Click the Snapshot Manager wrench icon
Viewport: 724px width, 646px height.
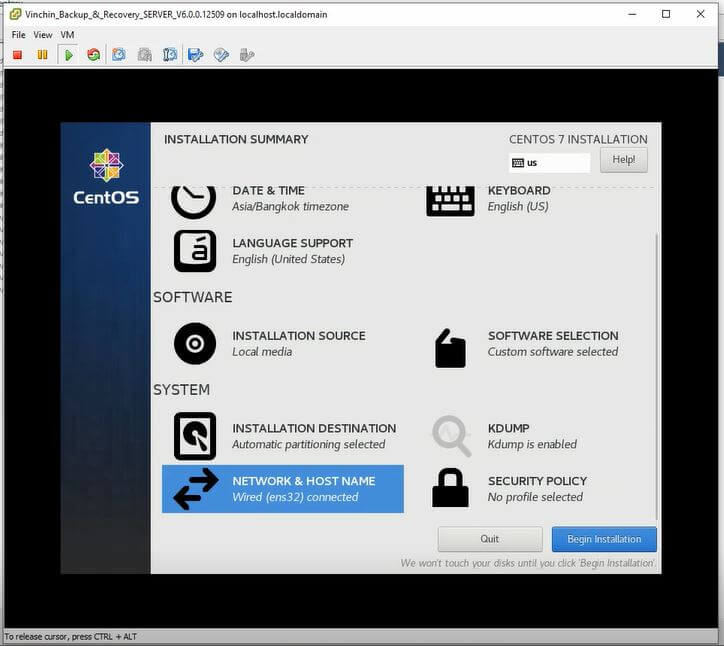pos(169,55)
